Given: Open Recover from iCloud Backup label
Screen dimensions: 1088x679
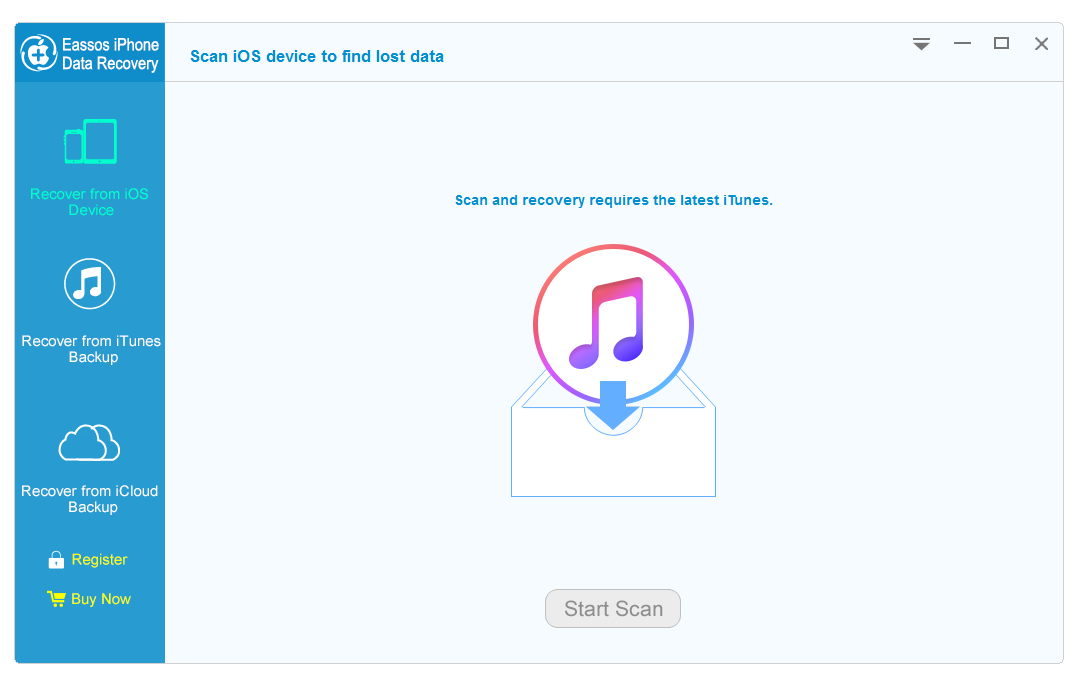Looking at the screenshot, I should pos(91,499).
